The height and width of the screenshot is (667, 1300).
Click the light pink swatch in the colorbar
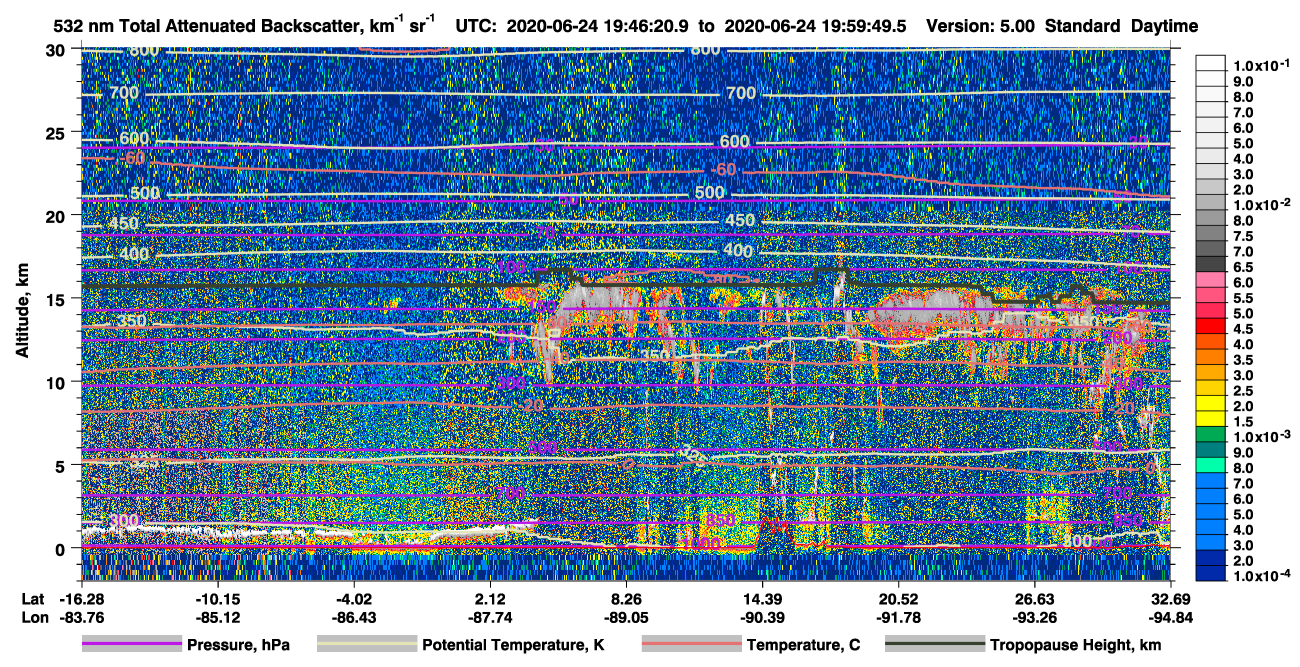(x=1212, y=279)
